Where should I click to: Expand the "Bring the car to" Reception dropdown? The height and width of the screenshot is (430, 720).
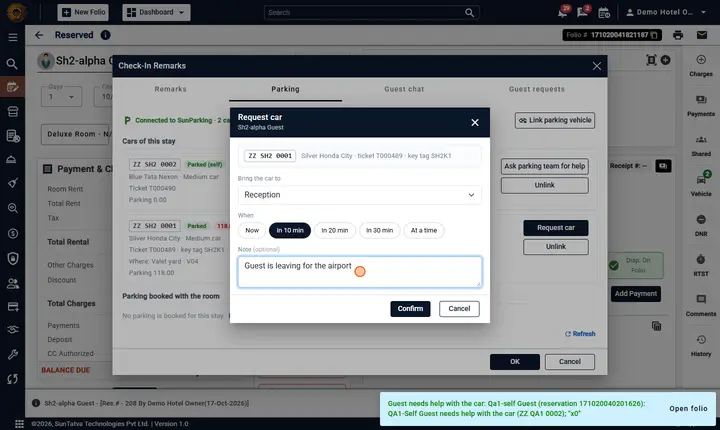pyautogui.click(x=360, y=195)
